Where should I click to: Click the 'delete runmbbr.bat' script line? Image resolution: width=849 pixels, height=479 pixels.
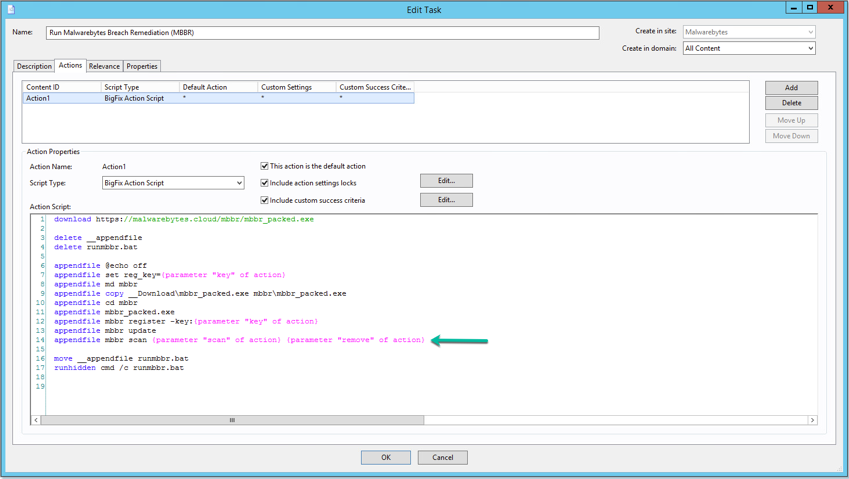click(x=96, y=247)
